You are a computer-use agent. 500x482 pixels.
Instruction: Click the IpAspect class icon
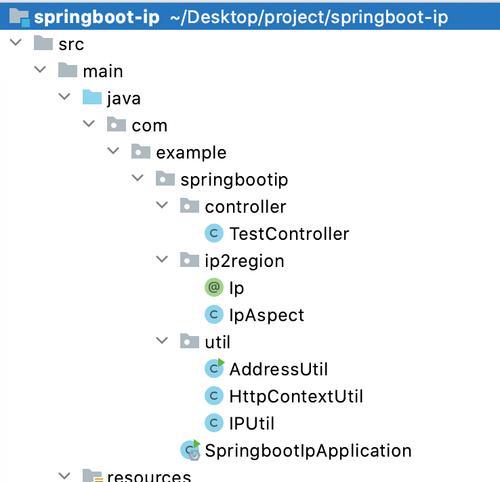tap(214, 315)
